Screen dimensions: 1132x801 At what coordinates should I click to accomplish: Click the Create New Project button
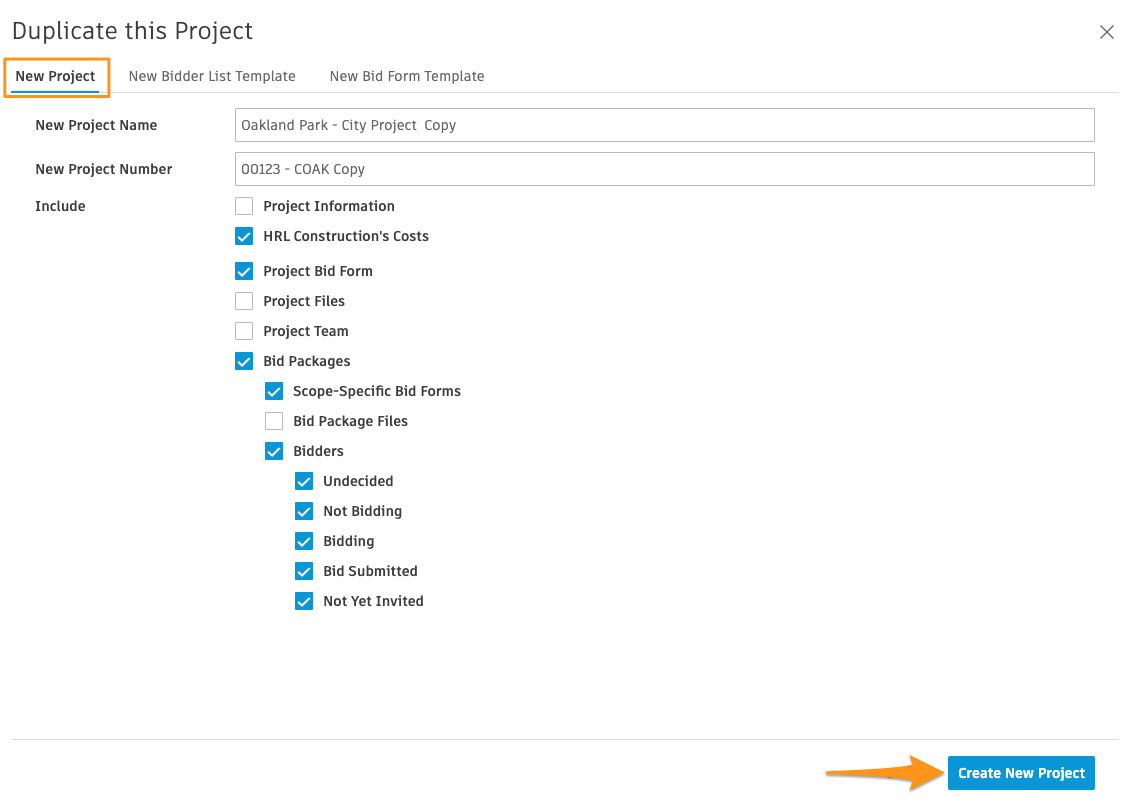1021,773
